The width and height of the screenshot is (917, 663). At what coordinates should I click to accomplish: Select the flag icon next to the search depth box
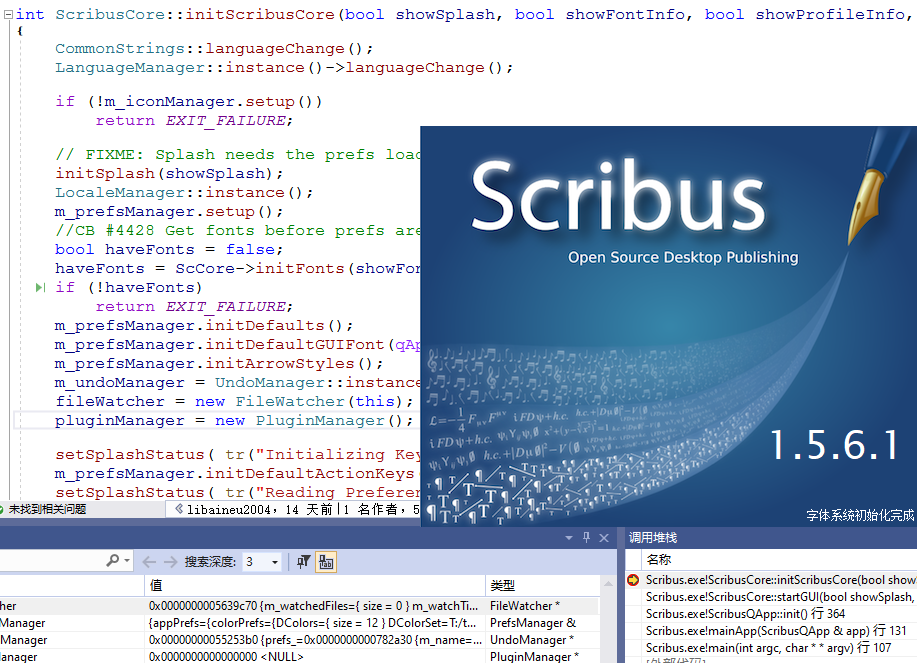pos(302,560)
